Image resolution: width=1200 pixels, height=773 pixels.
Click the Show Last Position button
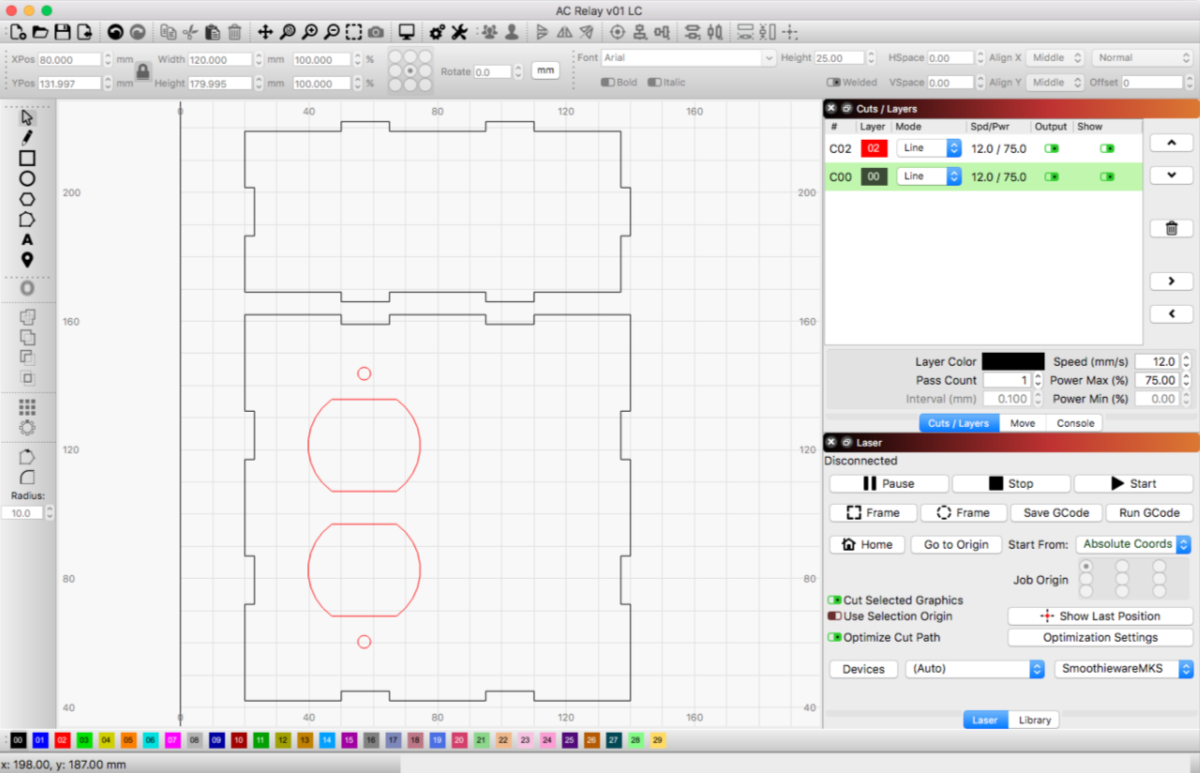click(1099, 616)
